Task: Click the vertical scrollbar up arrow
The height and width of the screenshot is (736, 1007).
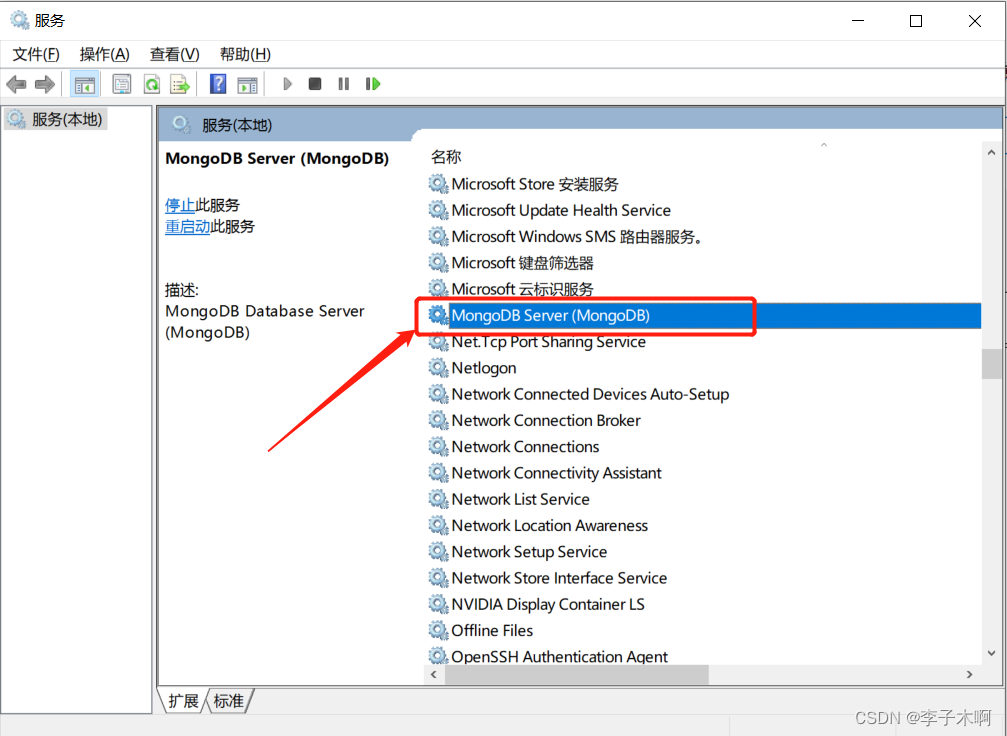Action: tap(991, 153)
